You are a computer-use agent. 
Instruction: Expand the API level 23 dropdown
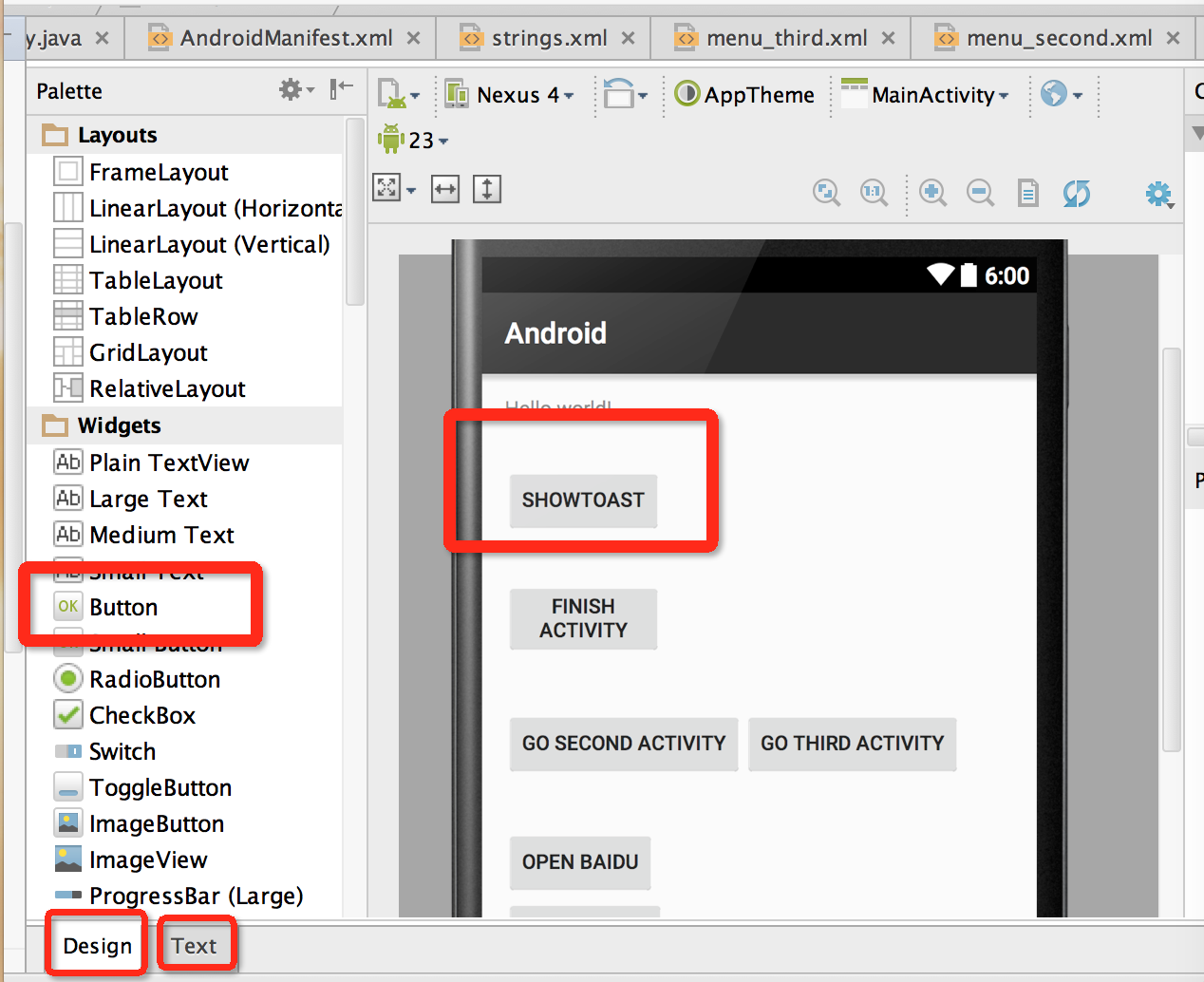pos(414,141)
